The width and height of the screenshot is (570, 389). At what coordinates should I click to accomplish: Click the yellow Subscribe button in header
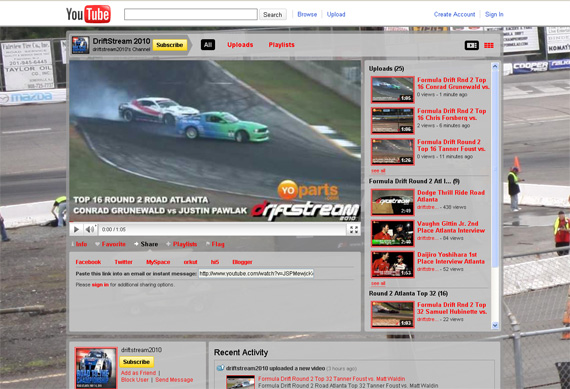point(170,45)
